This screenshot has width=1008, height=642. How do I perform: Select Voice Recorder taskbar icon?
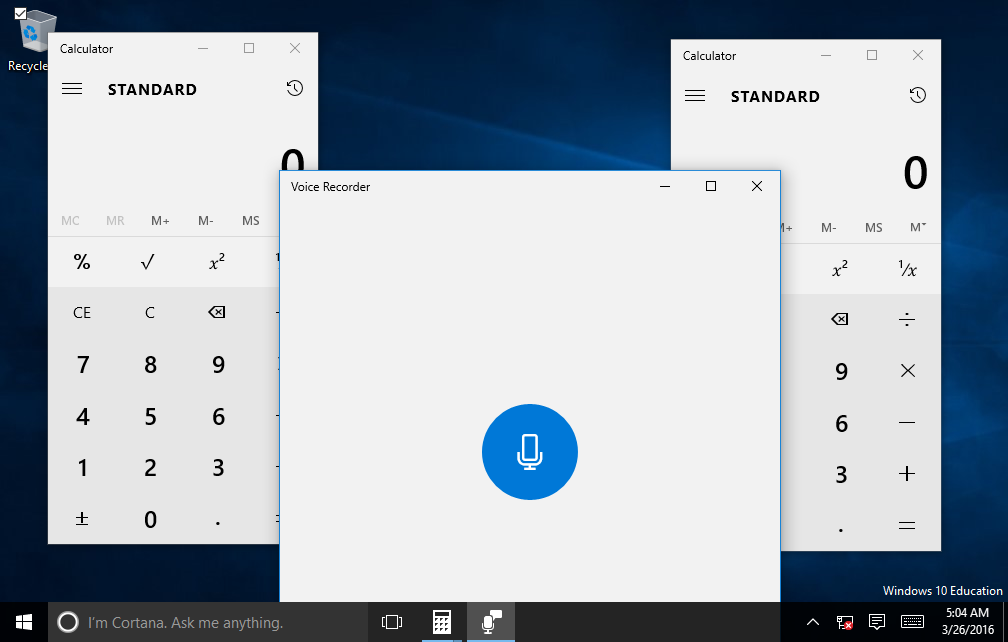pyautogui.click(x=490, y=622)
